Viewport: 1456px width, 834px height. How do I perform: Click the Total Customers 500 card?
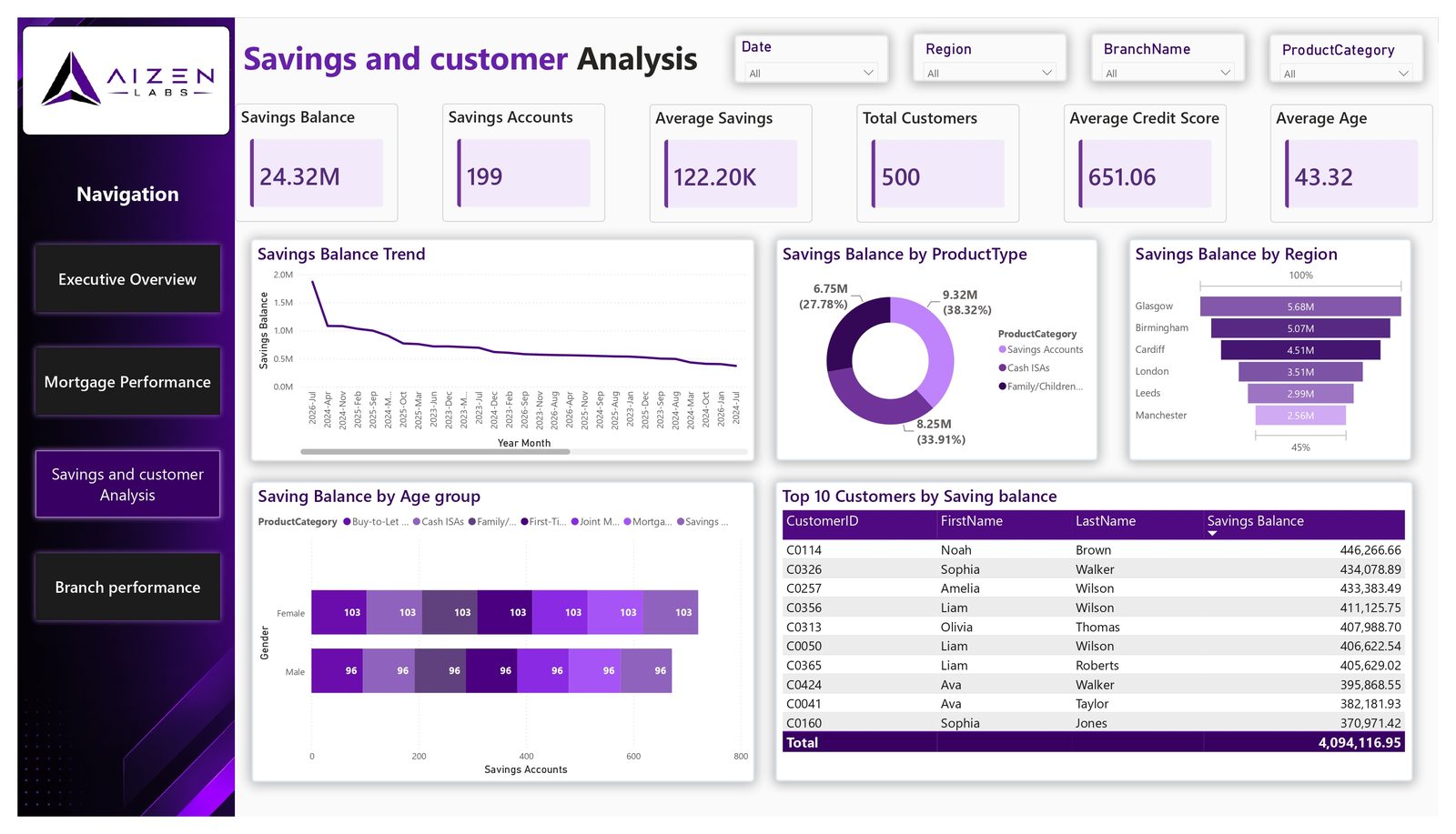[x=937, y=163]
